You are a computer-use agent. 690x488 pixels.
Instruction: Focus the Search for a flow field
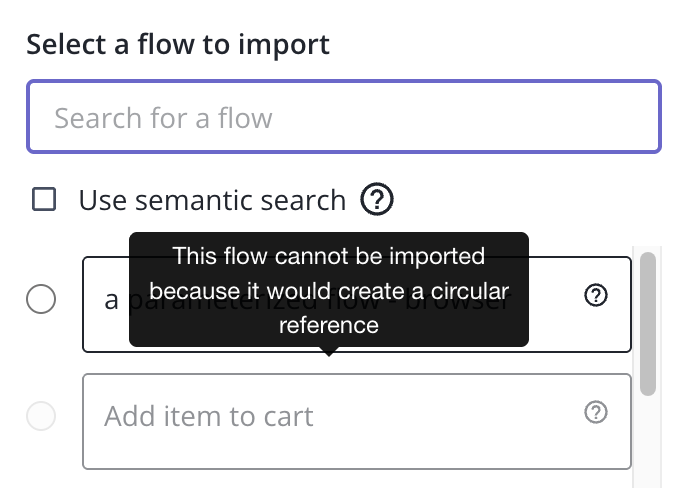tap(344, 117)
